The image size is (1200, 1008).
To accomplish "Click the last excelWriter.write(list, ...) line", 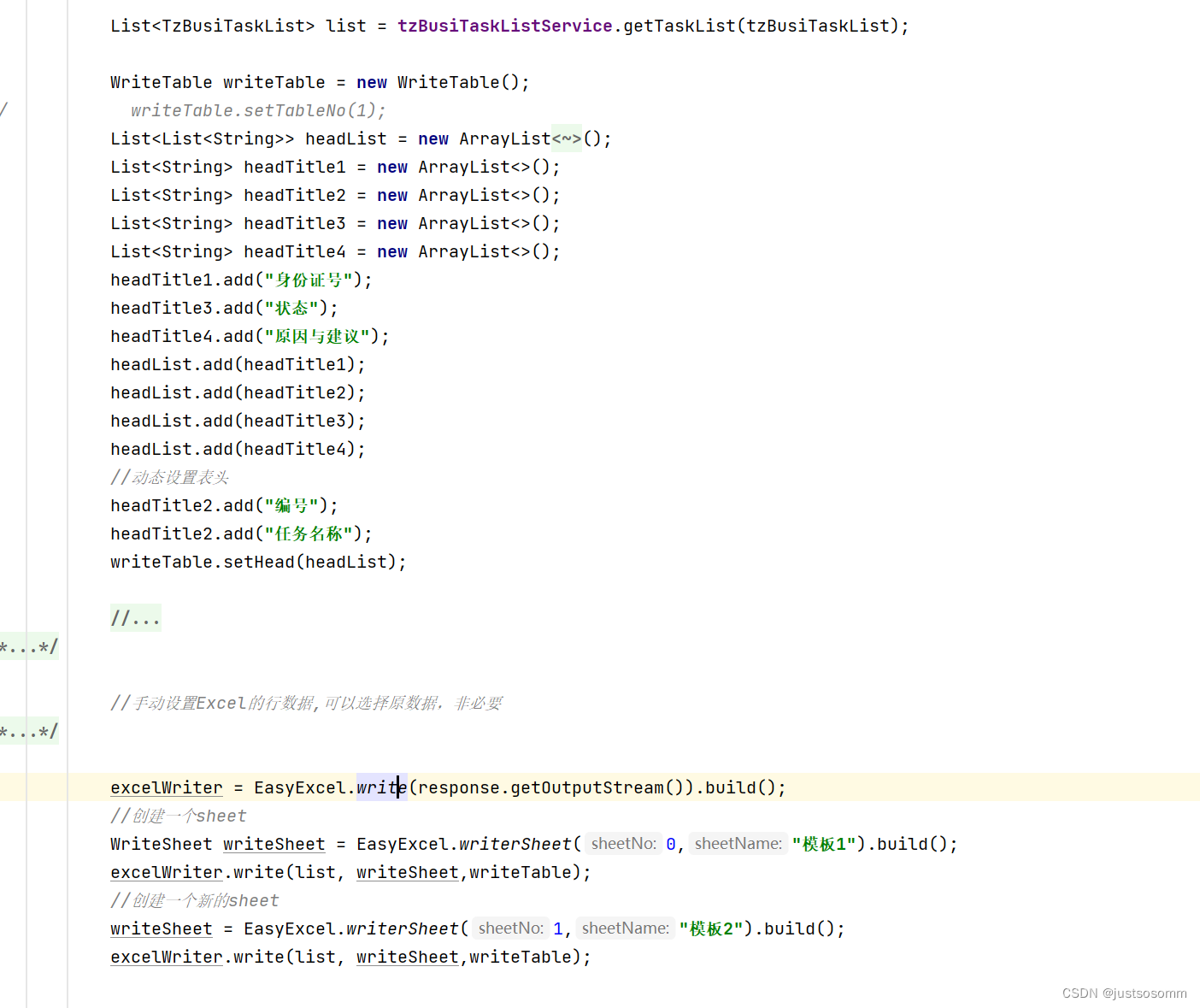I will pos(350,957).
